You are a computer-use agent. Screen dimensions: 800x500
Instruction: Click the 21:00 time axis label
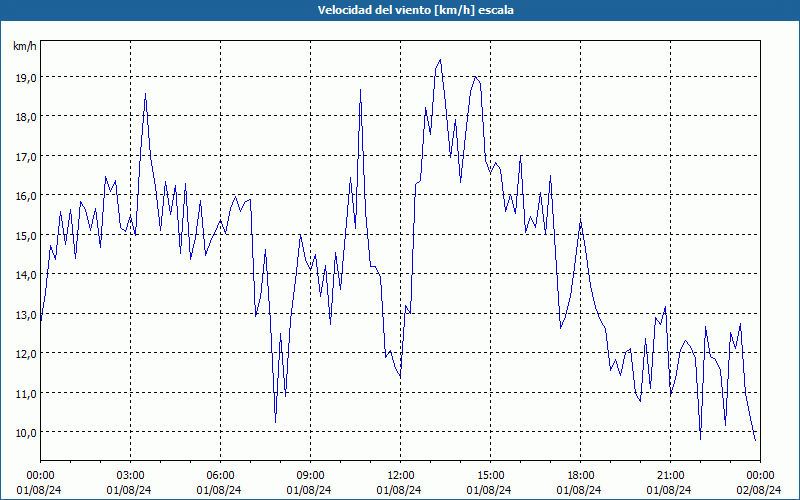pos(670,476)
